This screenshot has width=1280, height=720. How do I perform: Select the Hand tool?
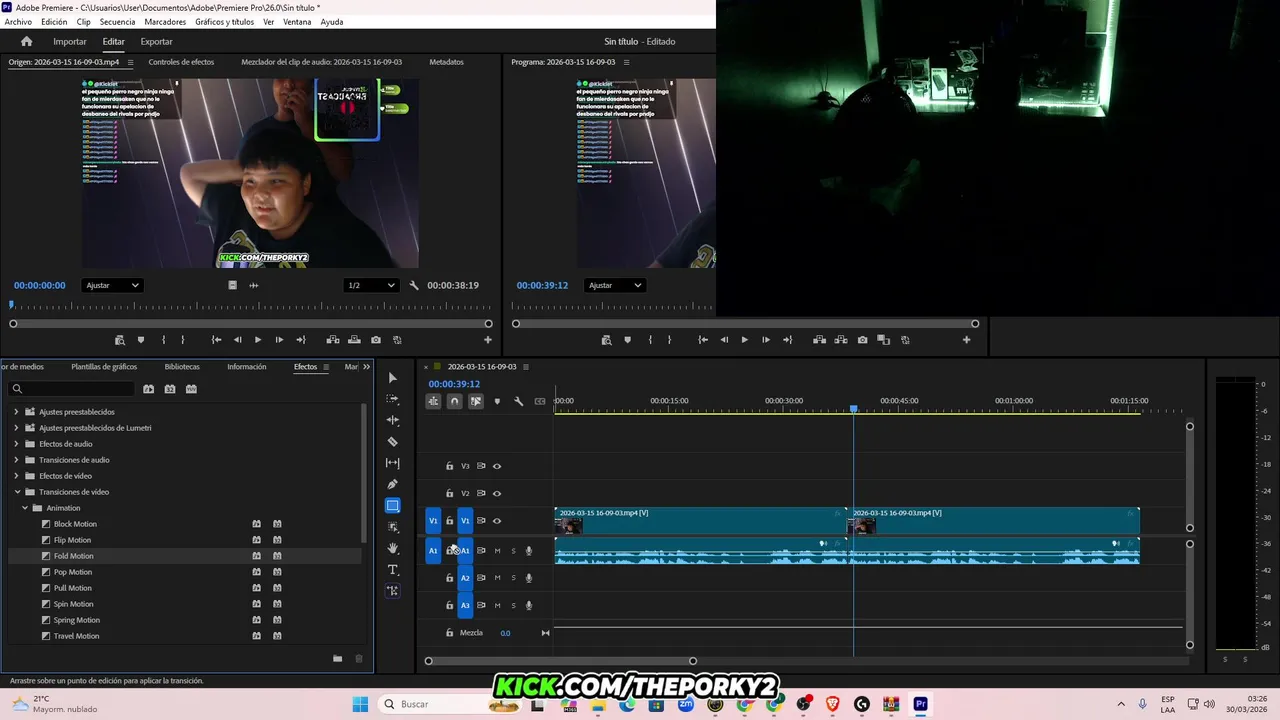(x=392, y=548)
